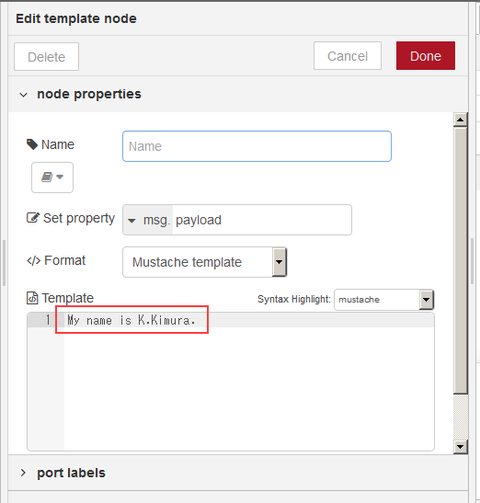Click the Set property edit icon
Viewport: 480px width, 503px height.
coord(33,218)
